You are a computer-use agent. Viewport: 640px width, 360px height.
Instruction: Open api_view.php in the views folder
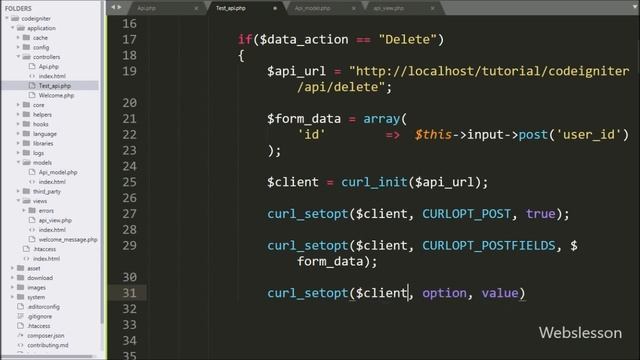coord(55,220)
